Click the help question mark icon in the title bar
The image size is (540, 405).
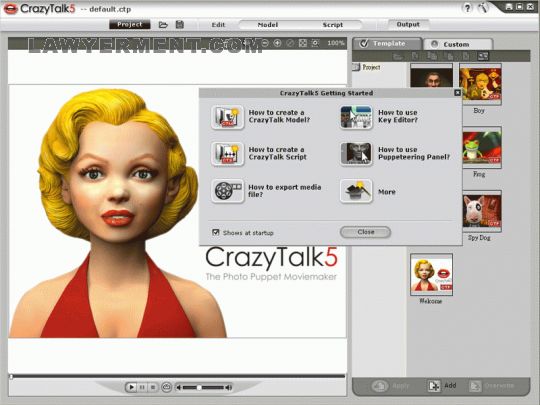tap(467, 8)
